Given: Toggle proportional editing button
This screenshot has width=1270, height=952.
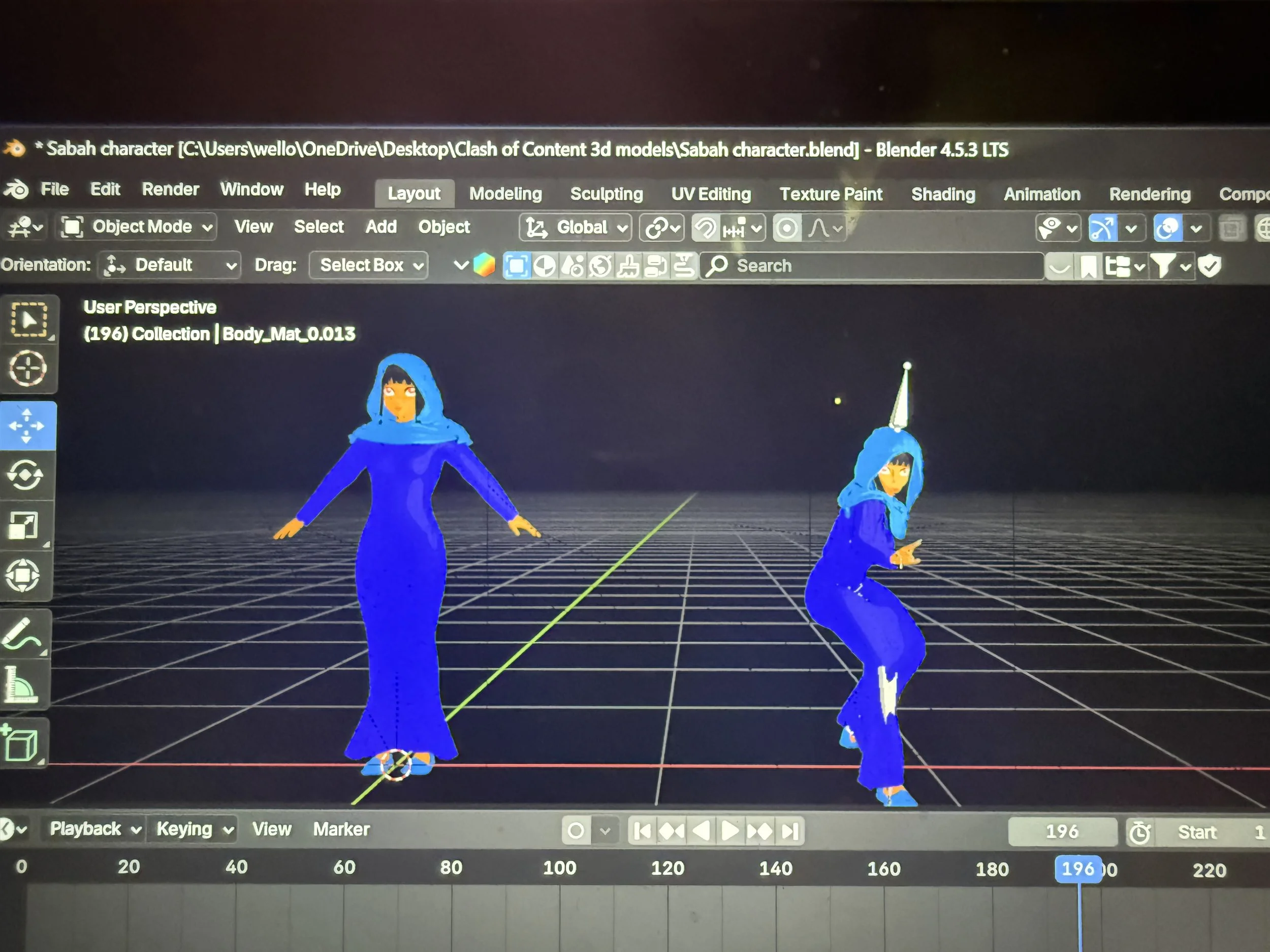Looking at the screenshot, I should 786,228.
